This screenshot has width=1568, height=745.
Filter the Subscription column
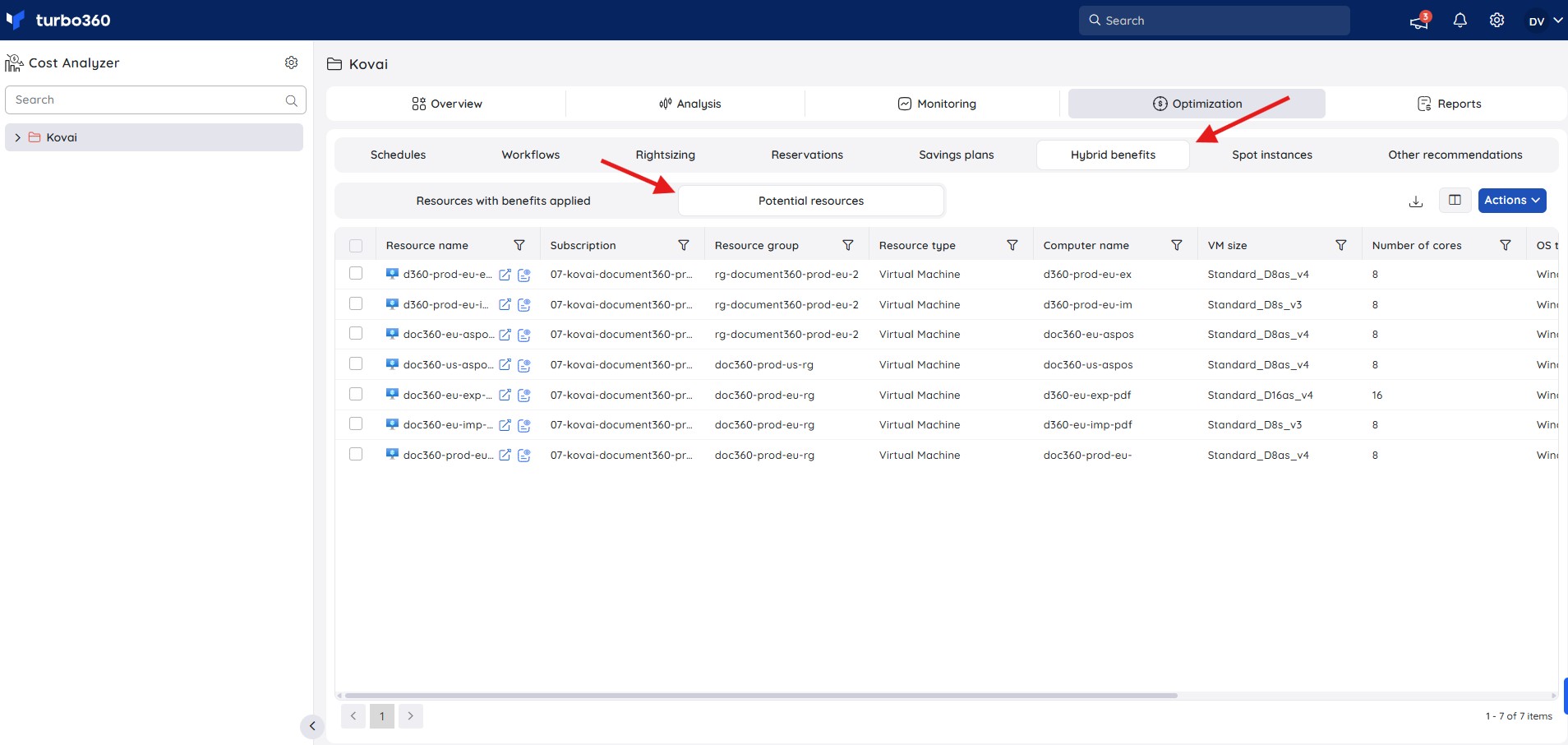point(684,245)
